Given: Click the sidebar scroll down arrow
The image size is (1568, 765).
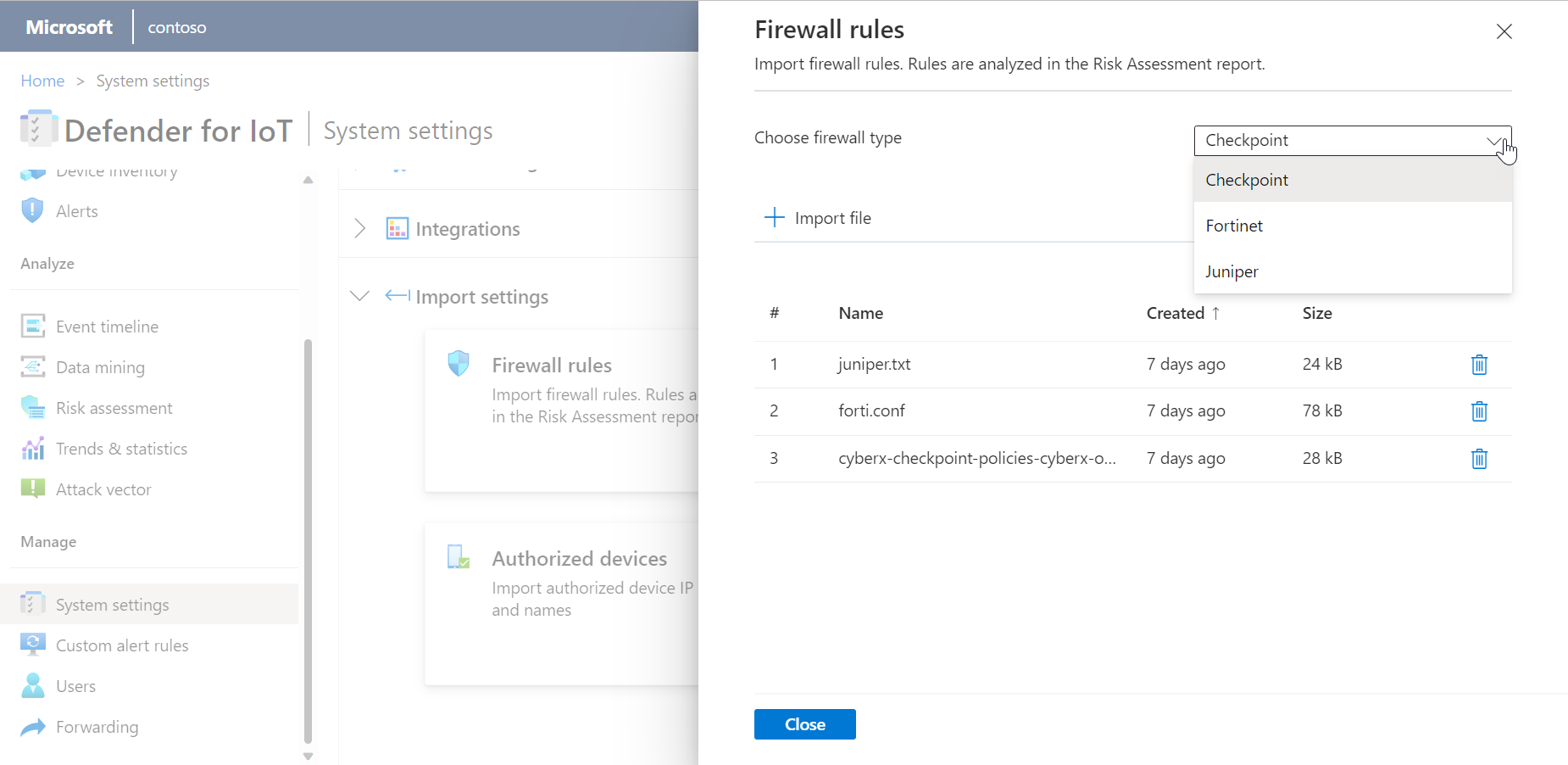Looking at the screenshot, I should 308,757.
